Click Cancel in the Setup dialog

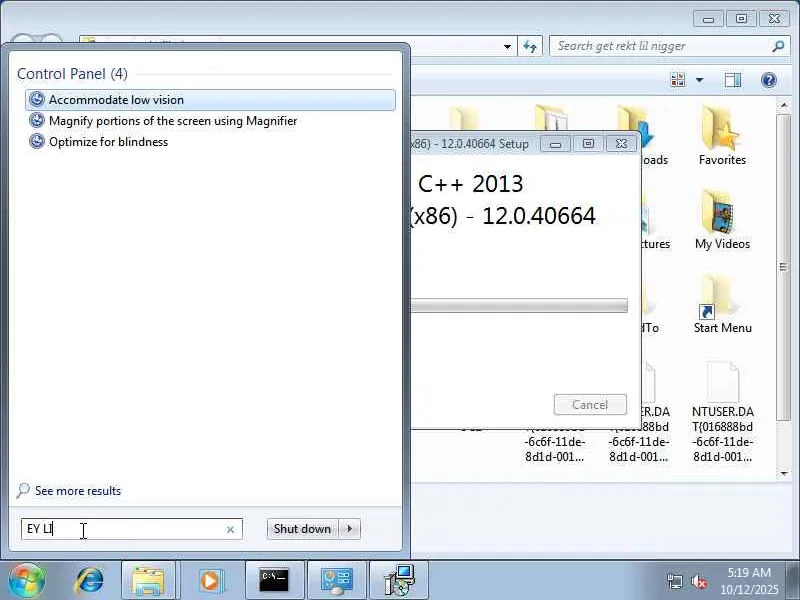pyautogui.click(x=590, y=405)
